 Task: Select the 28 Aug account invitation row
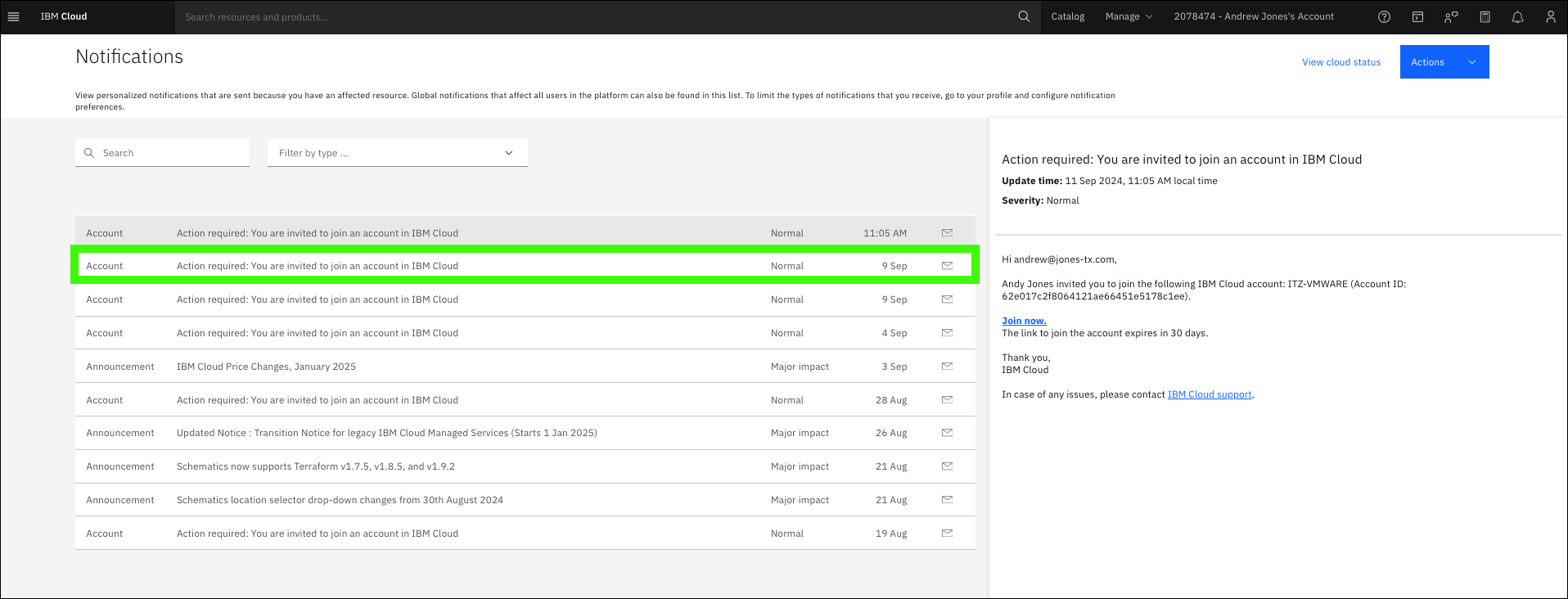point(525,400)
